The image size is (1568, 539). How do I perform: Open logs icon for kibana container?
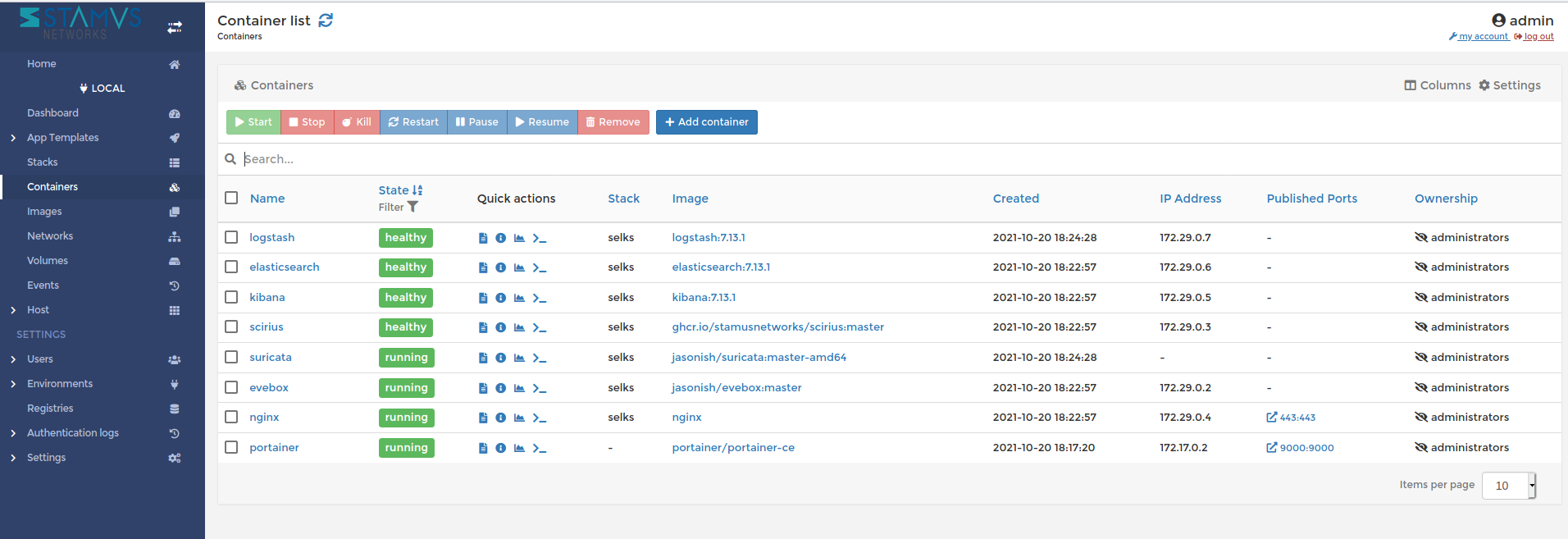(x=483, y=298)
